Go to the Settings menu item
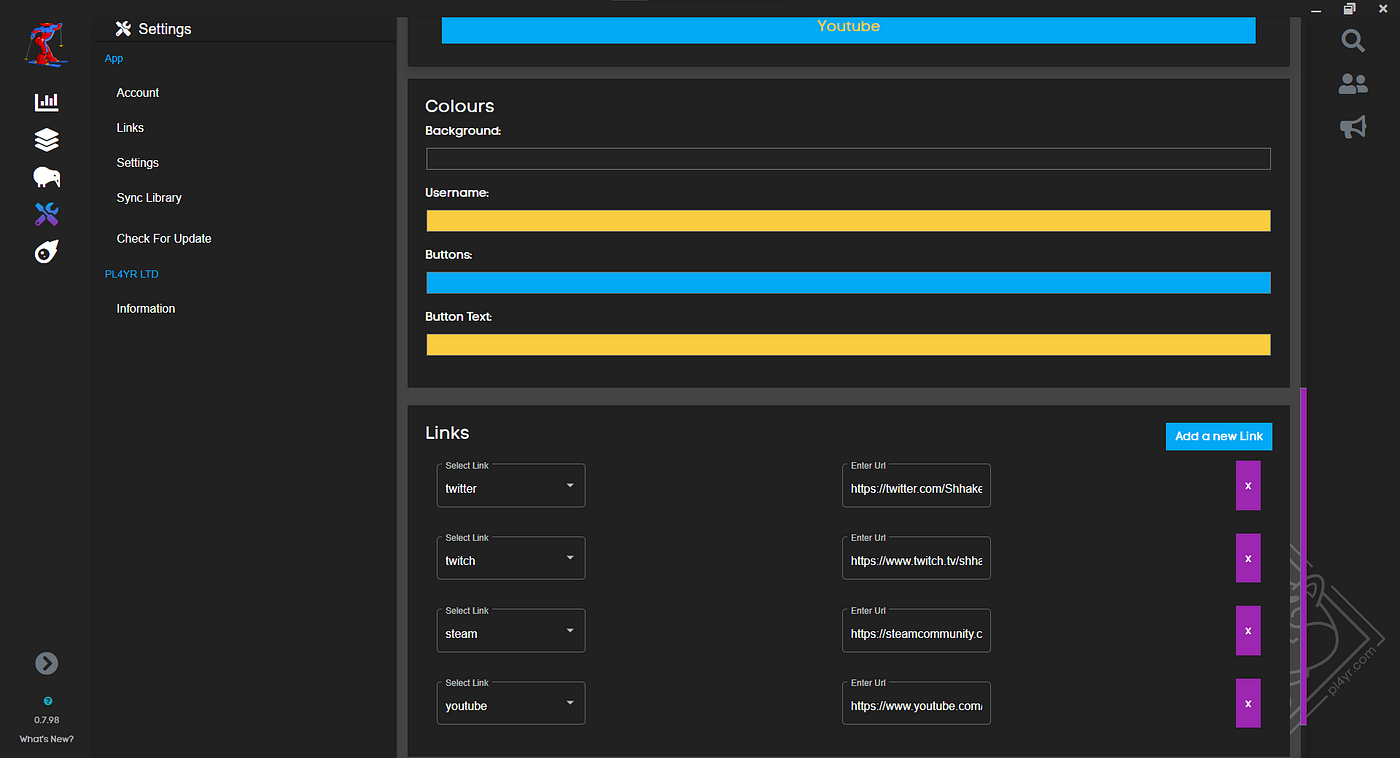This screenshot has height=758, width=1400. click(x=138, y=163)
